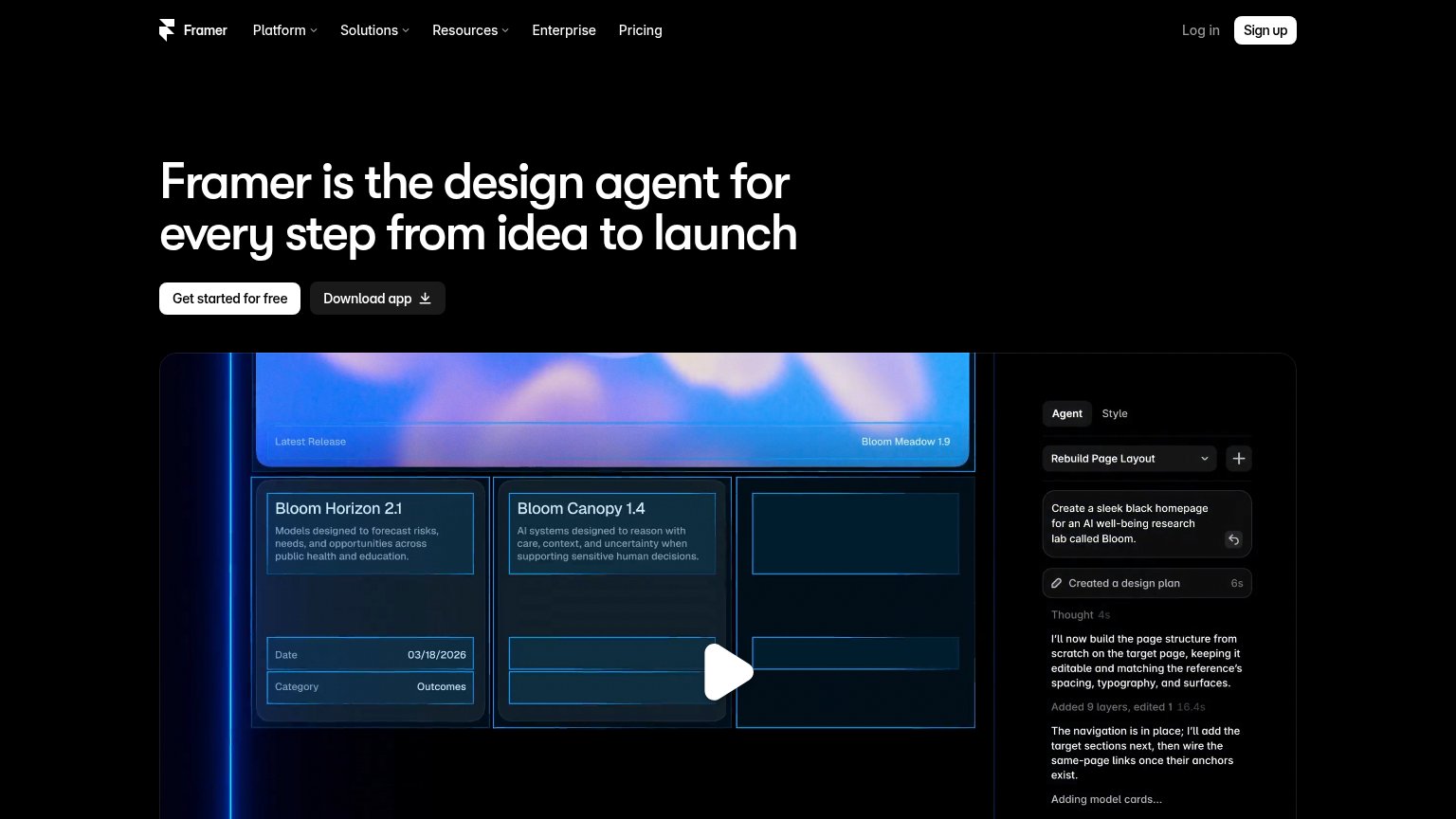Click the Log in link
Image resolution: width=1456 pixels, height=819 pixels.
[x=1200, y=30]
